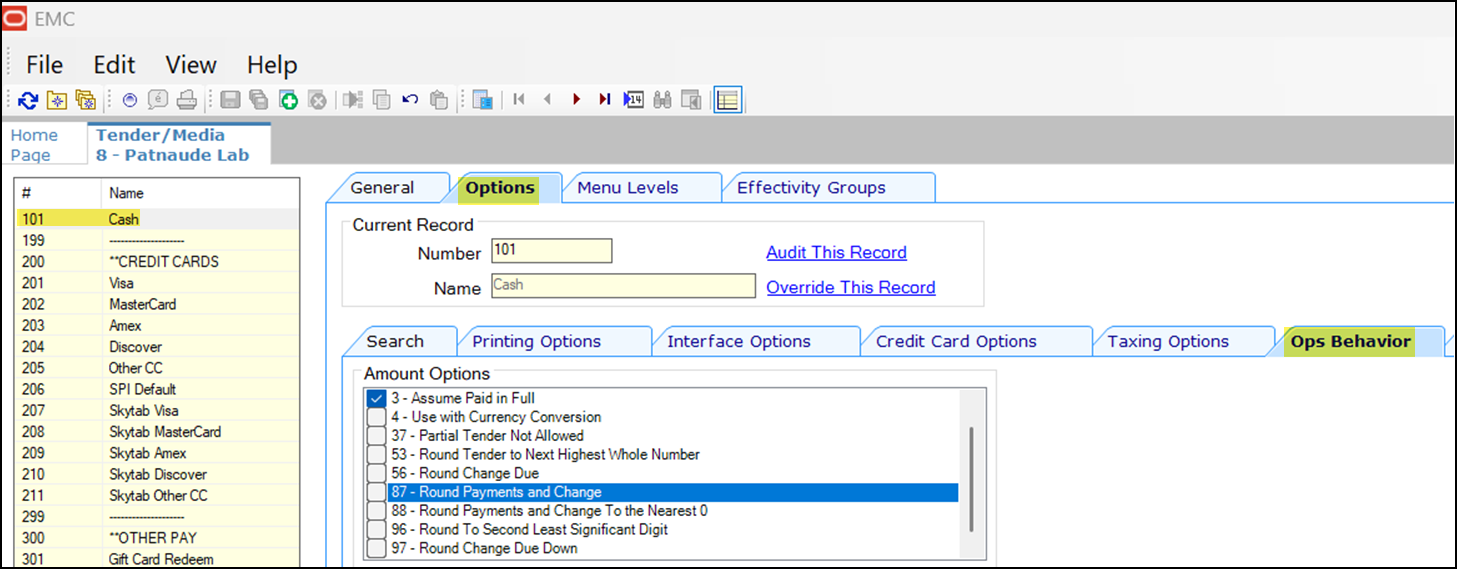This screenshot has height=569, width=1457.
Task: Click the green plus Insert Record icon
Action: tap(288, 100)
